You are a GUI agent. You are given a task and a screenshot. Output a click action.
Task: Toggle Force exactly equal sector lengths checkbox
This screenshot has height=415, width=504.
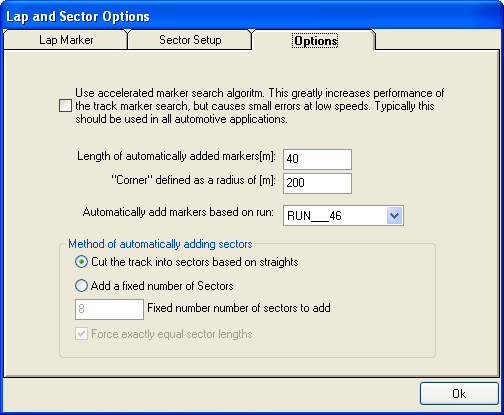pyautogui.click(x=81, y=334)
